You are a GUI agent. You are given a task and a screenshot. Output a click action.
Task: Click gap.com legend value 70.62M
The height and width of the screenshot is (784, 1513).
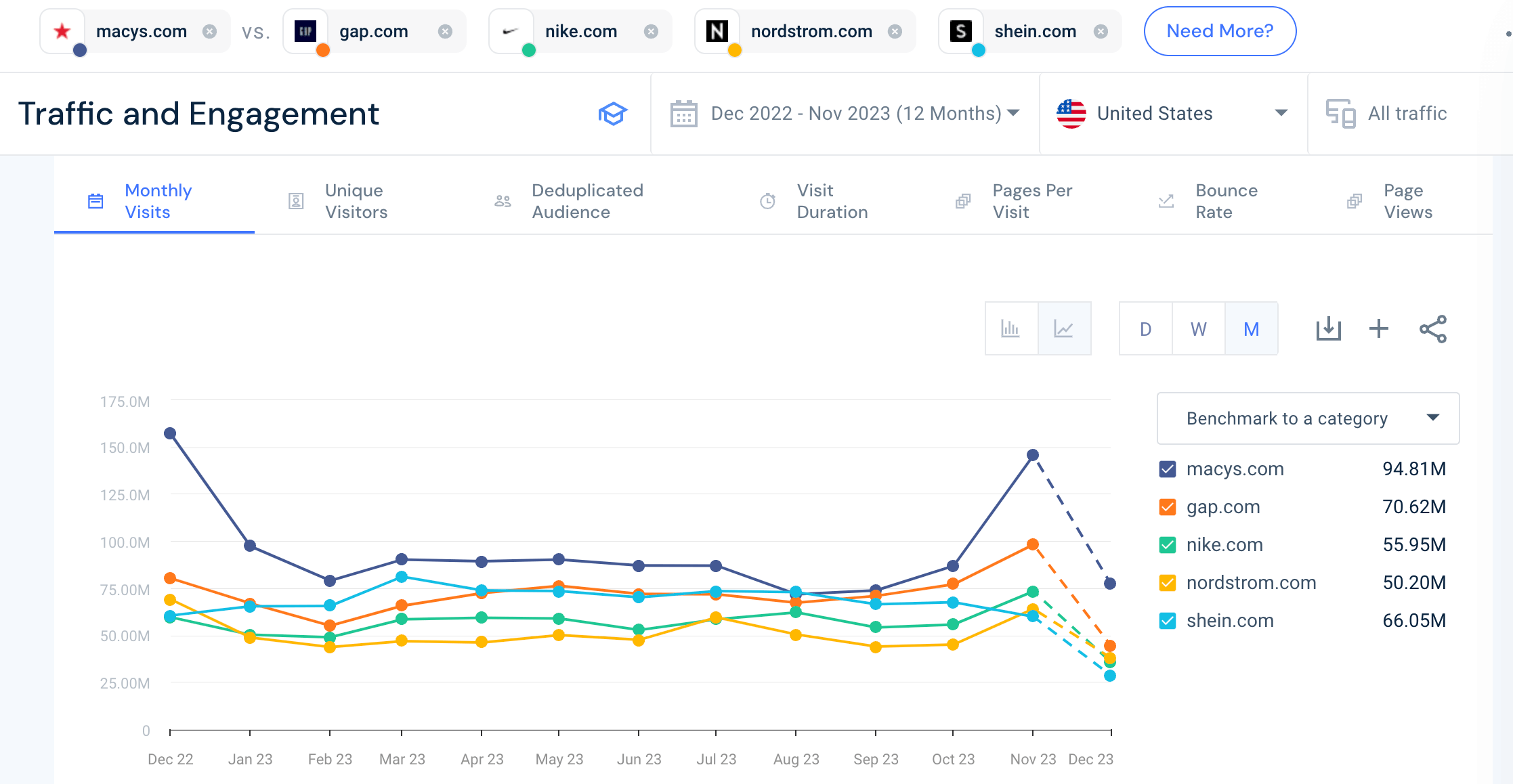pos(1414,507)
